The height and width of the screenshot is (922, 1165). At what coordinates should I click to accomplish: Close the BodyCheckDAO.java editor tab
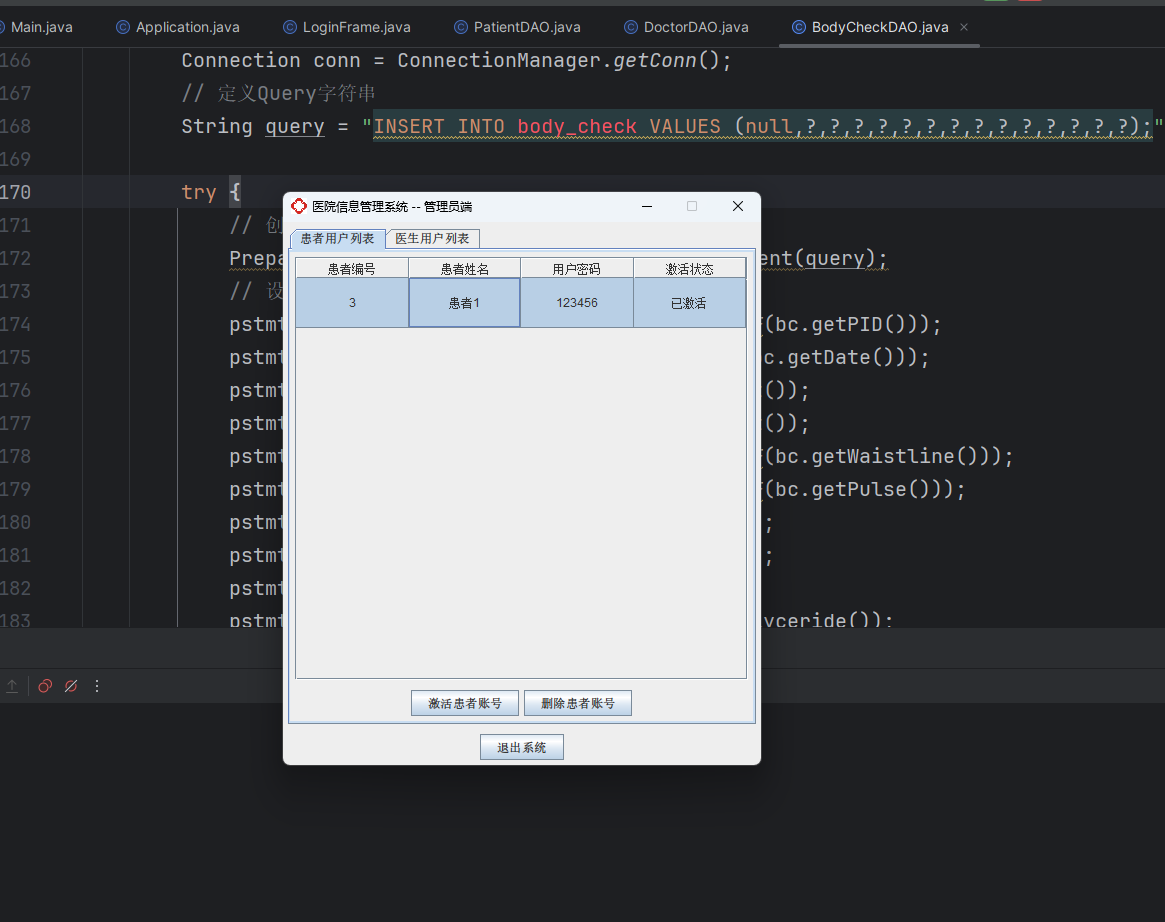964,27
